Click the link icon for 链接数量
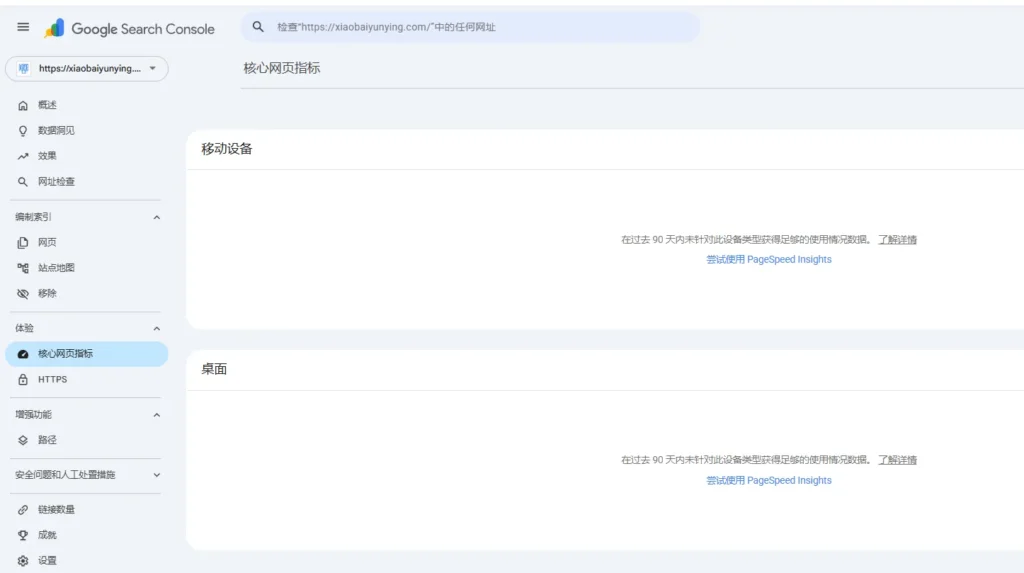 [x=23, y=510]
